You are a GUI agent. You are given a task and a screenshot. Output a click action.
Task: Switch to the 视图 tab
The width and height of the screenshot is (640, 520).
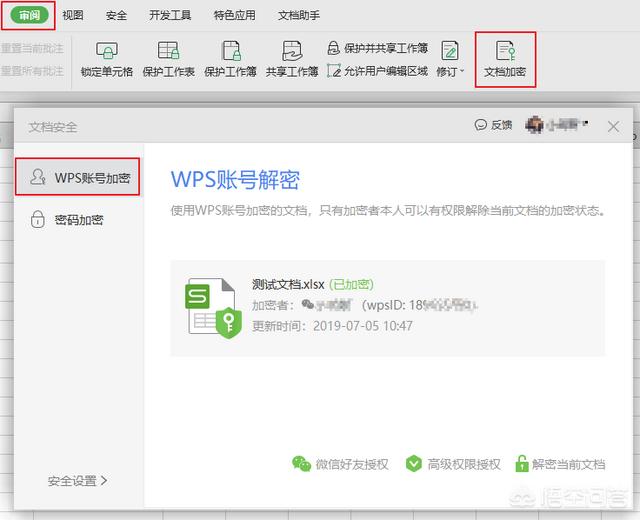73,15
